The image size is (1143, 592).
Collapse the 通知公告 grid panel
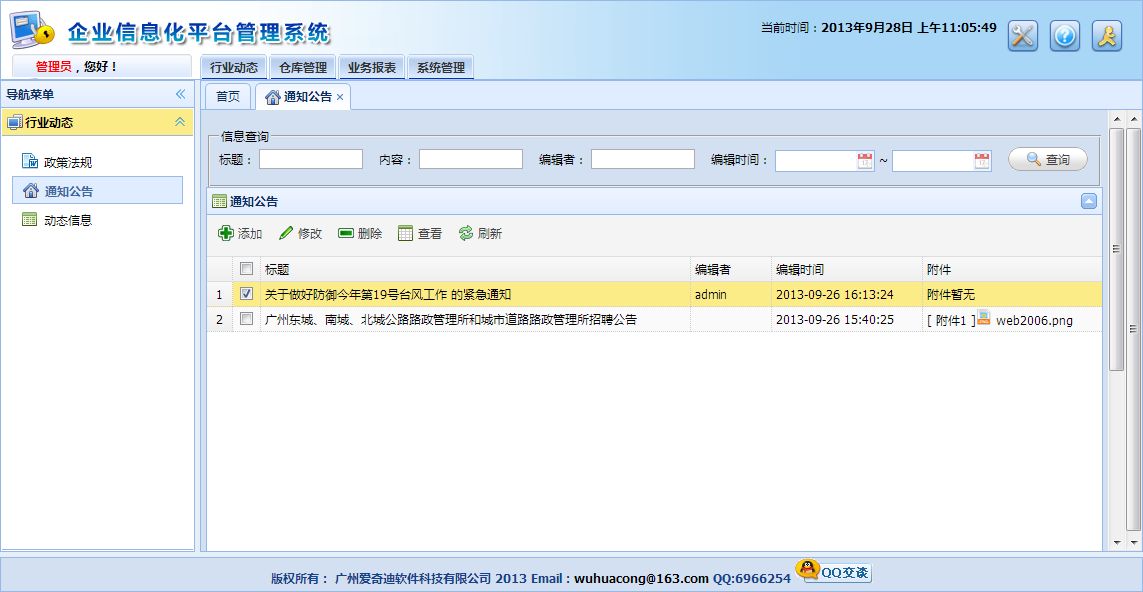click(1088, 201)
